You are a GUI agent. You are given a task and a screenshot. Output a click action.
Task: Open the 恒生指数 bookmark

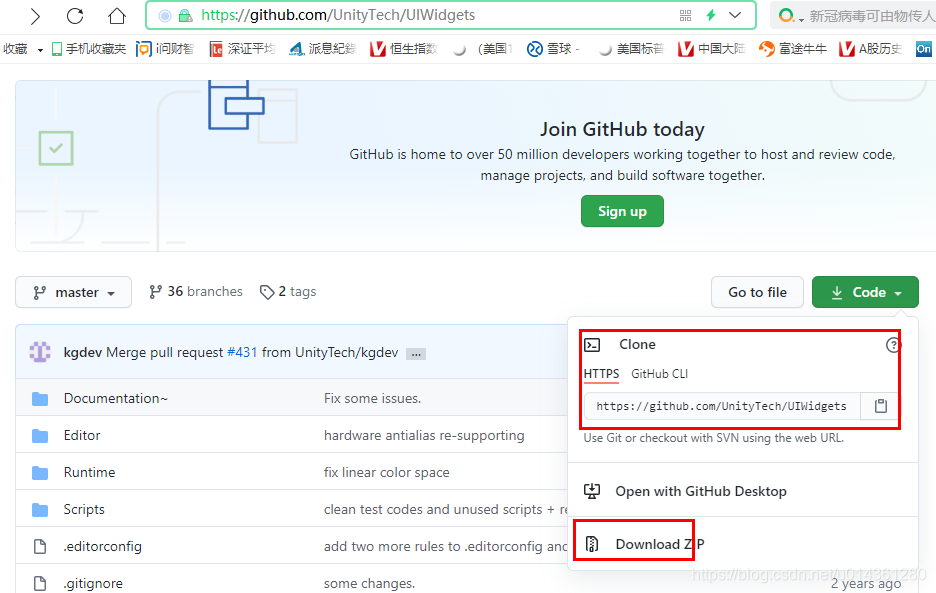point(404,49)
